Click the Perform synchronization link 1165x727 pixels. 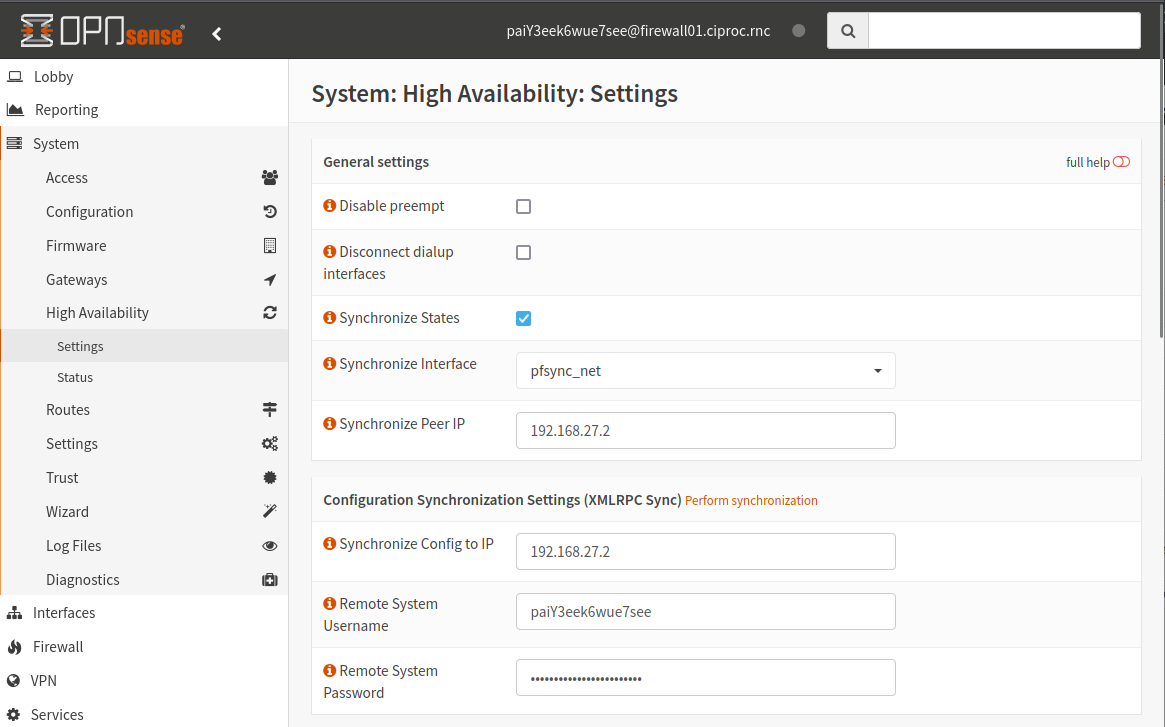pyautogui.click(x=751, y=501)
